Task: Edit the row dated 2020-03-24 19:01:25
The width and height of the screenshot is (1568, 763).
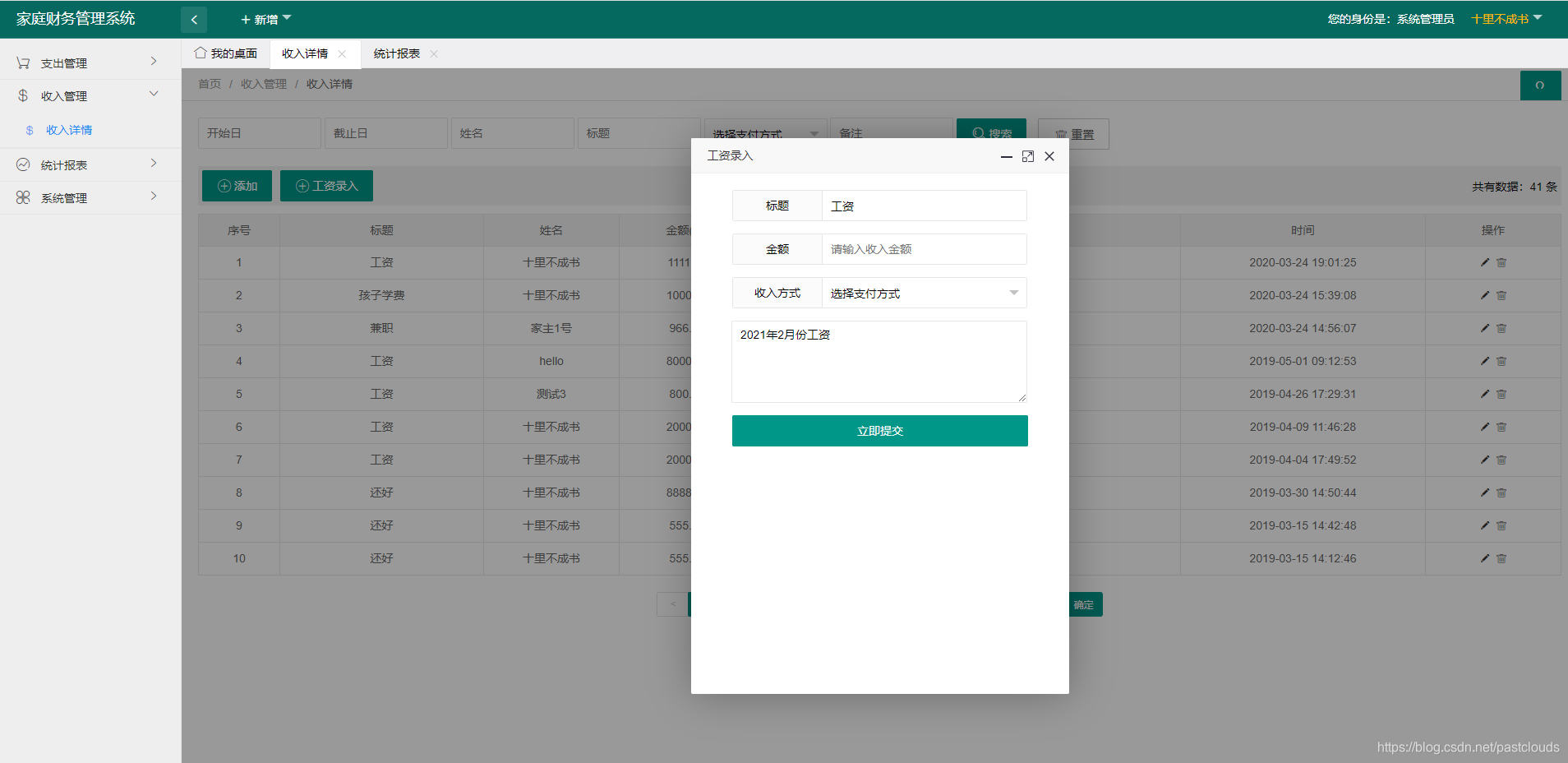Action: 1485,262
